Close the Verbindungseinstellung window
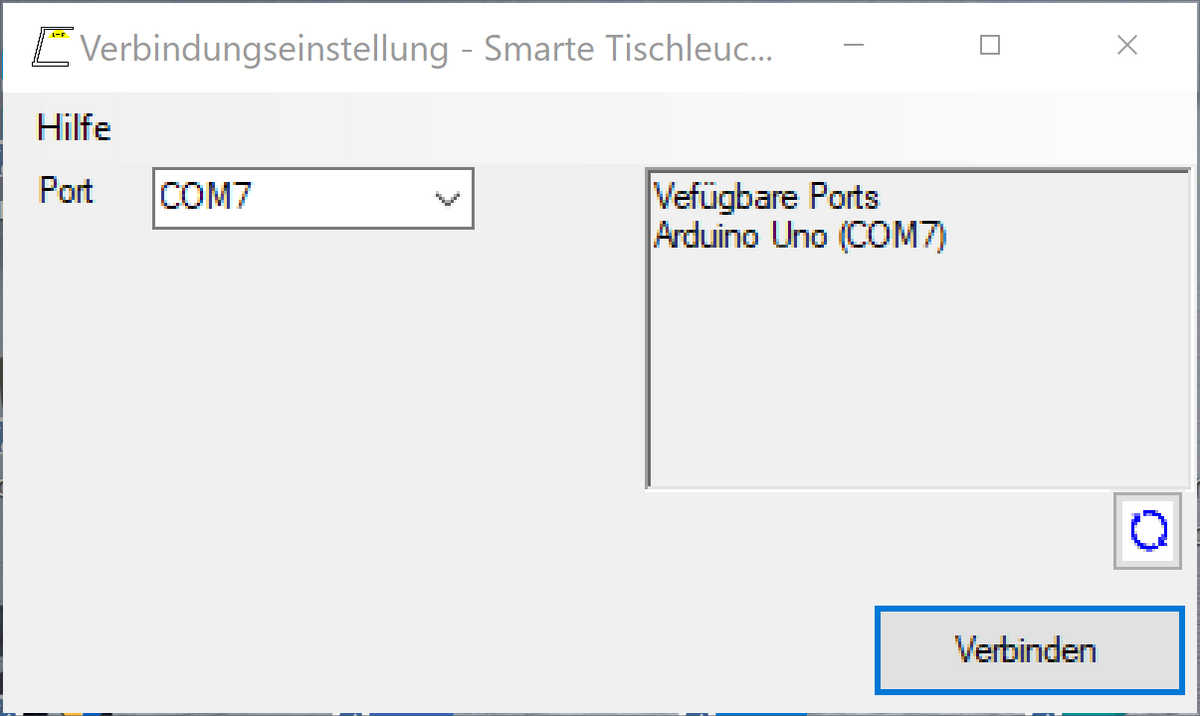 (1127, 46)
